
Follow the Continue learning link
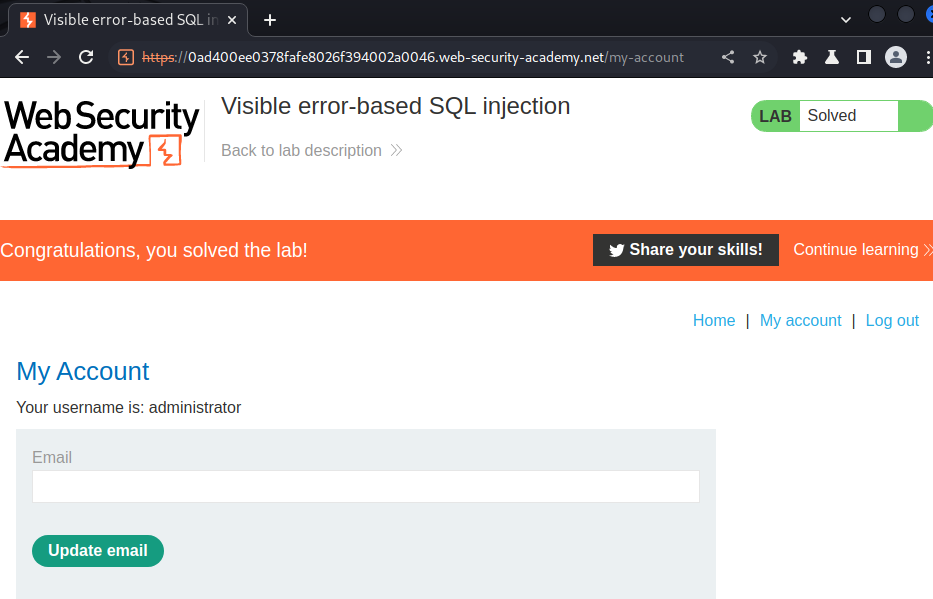[862, 250]
